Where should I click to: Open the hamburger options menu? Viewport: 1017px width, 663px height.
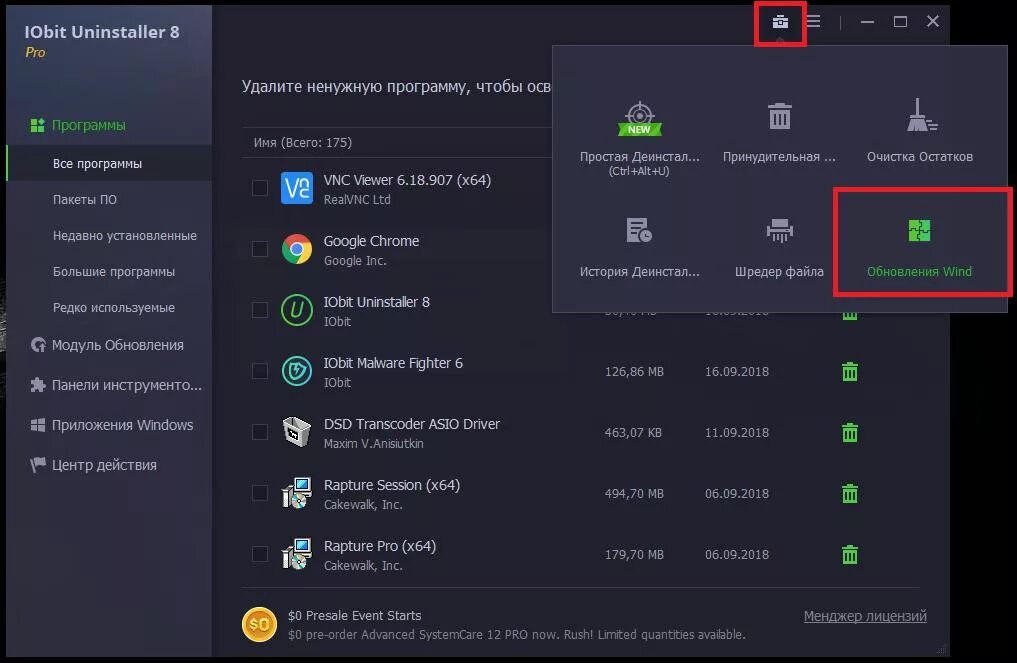point(813,22)
